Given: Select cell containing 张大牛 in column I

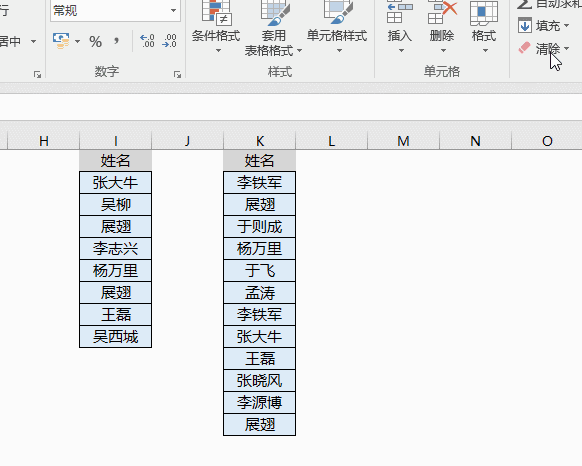Looking at the screenshot, I should click(x=115, y=182).
